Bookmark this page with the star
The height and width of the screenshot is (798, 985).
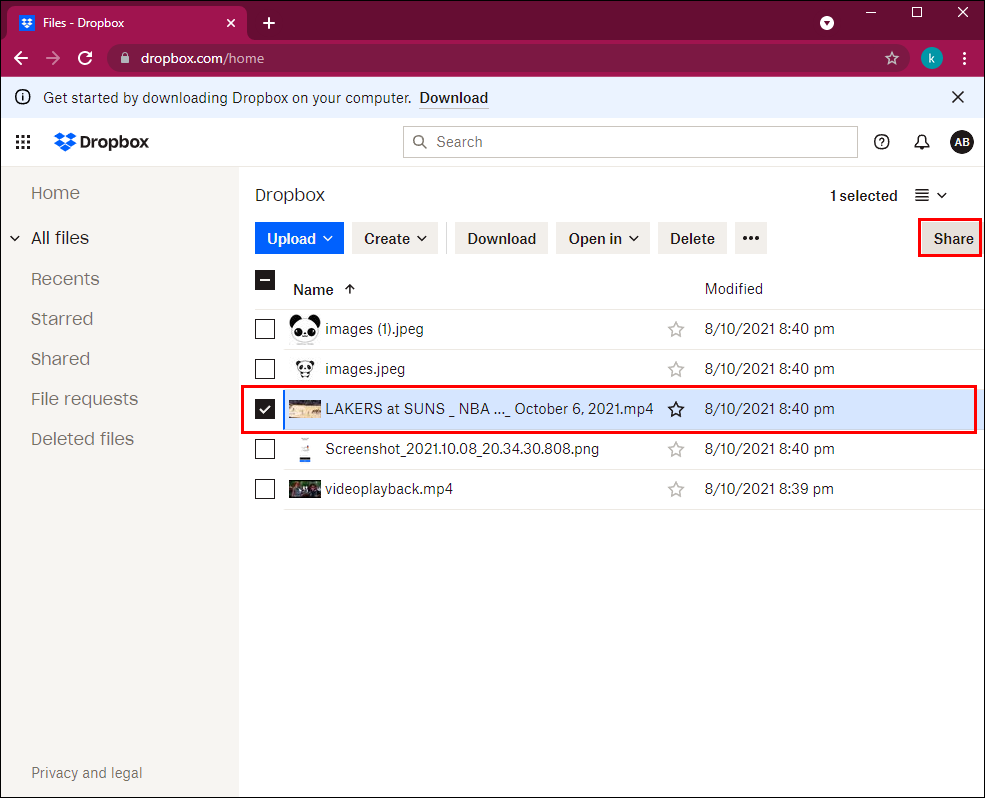891,58
